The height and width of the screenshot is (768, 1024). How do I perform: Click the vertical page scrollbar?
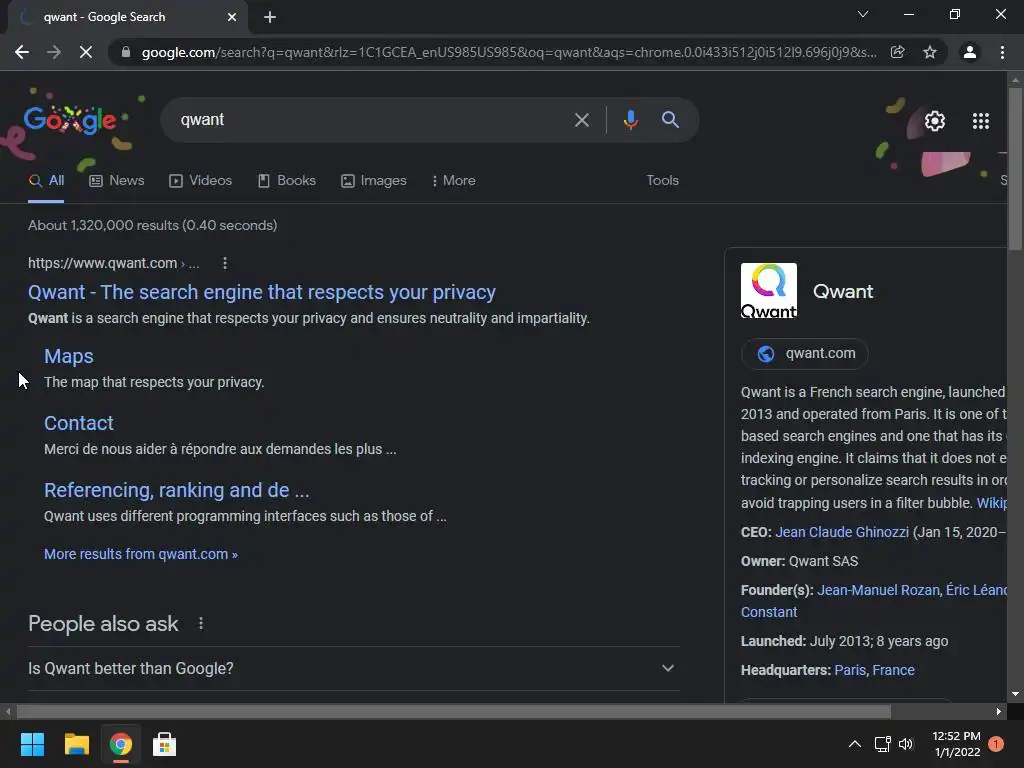(x=1015, y=168)
